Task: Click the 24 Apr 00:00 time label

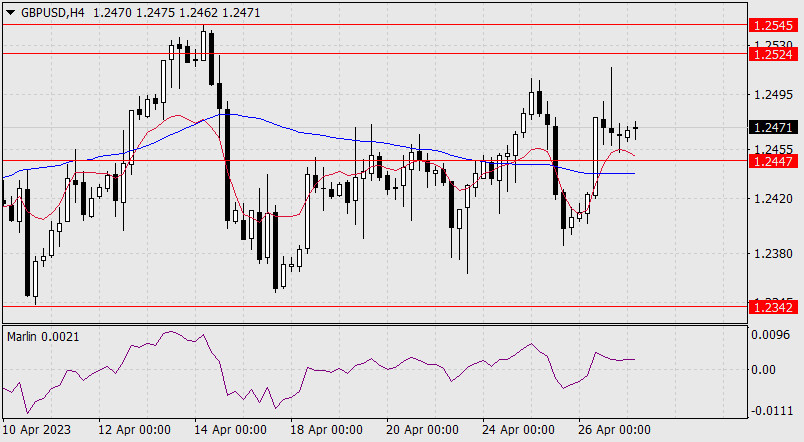Action: tap(519, 429)
